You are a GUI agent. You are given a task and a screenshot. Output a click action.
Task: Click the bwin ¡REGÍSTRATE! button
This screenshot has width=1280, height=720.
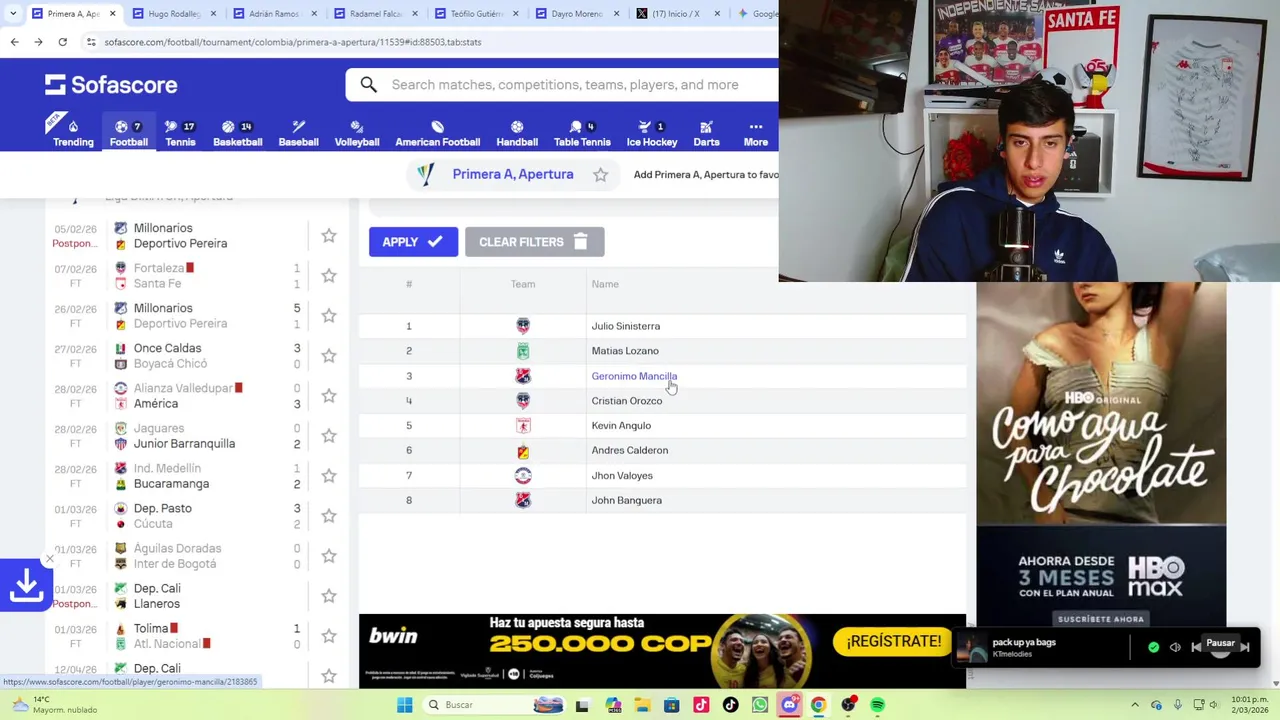[893, 641]
